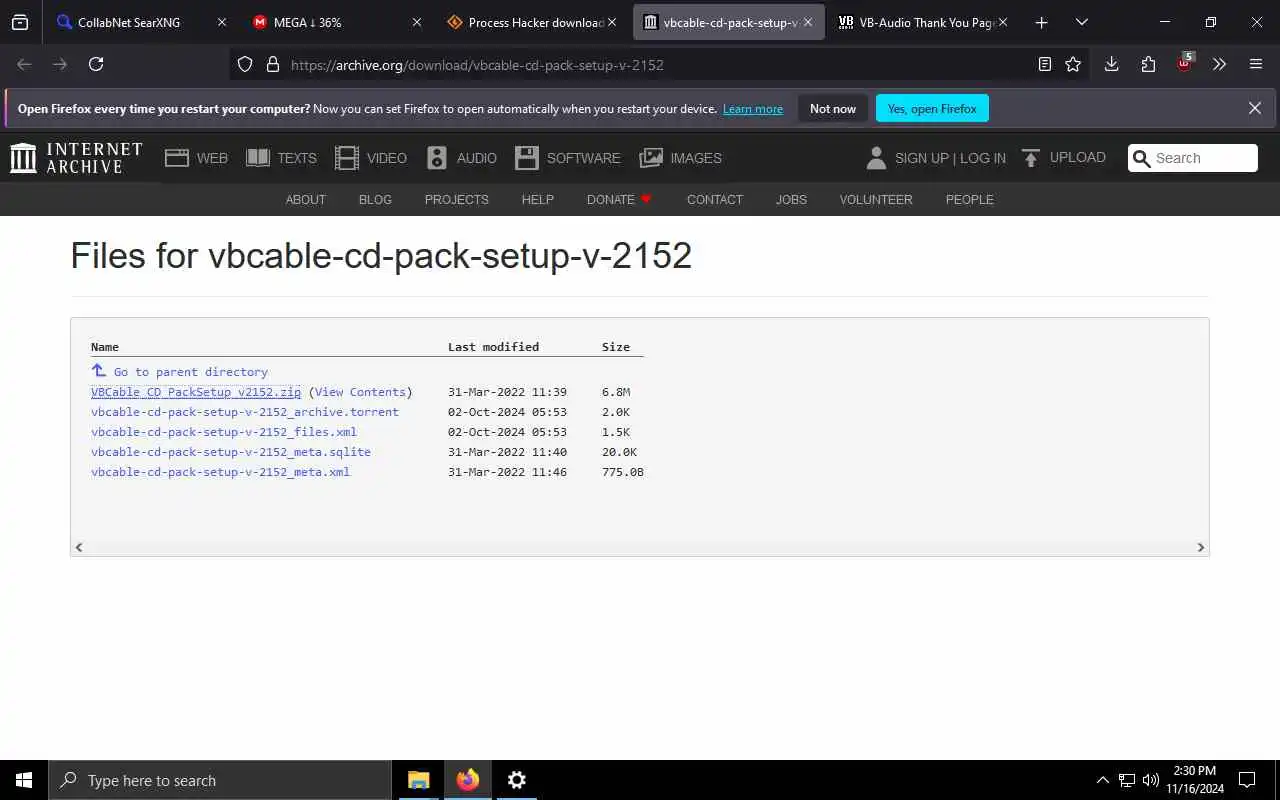Open the VIDEO media section
Viewport: 1280px width, 800px height.
[371, 158]
